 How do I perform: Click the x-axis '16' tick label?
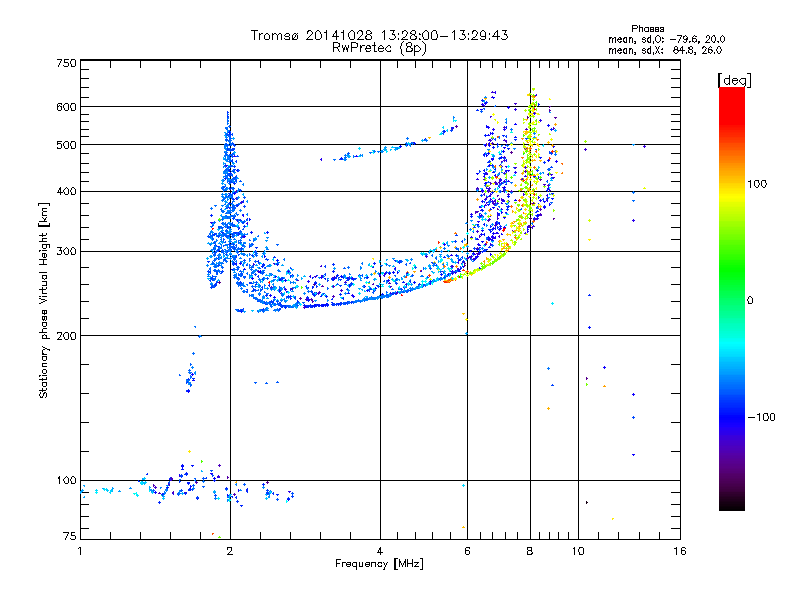coord(680,551)
